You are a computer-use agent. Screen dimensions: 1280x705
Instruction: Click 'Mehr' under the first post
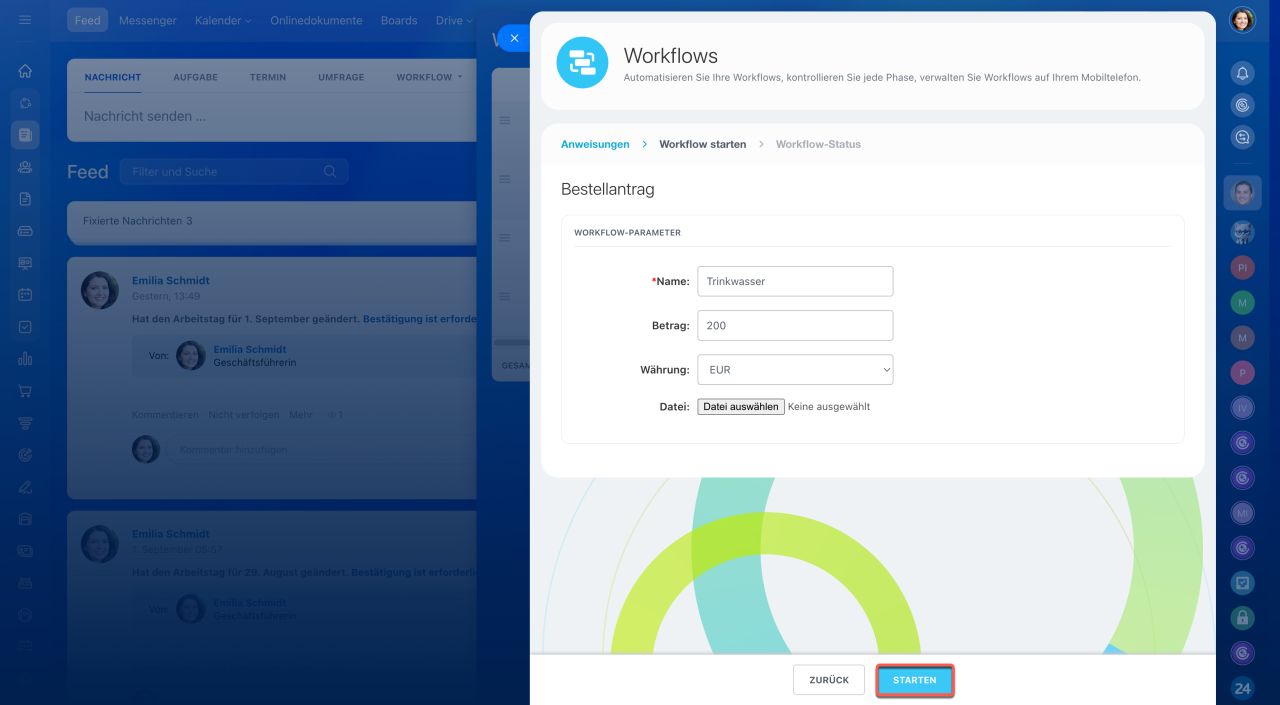(301, 415)
